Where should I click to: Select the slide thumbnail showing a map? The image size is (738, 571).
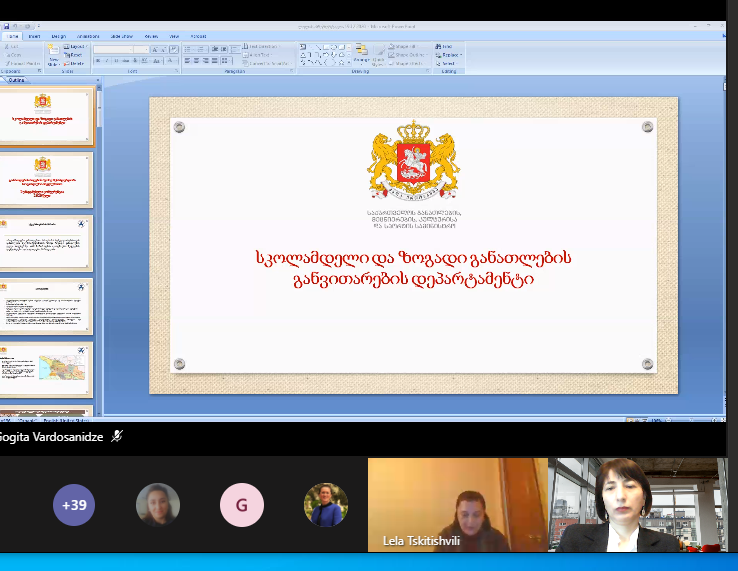pos(47,369)
